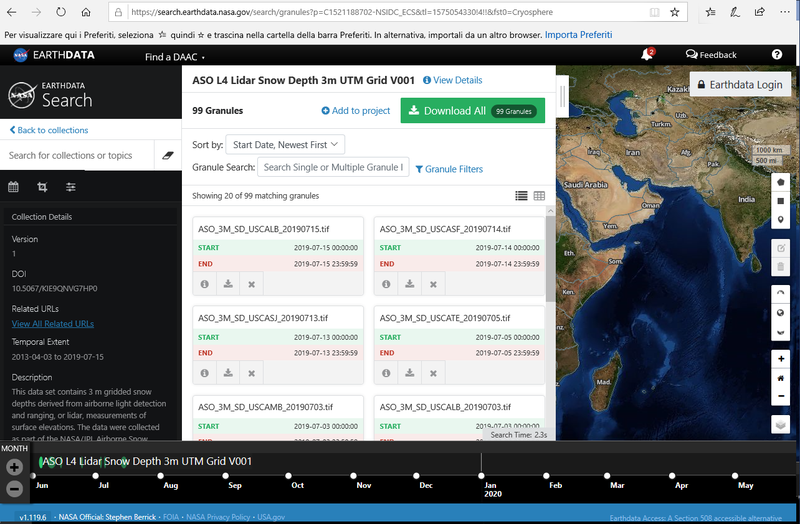Download granule ASO_3M_SD_USCALB_20190715.tif
The height and width of the screenshot is (524, 800).
click(x=228, y=284)
